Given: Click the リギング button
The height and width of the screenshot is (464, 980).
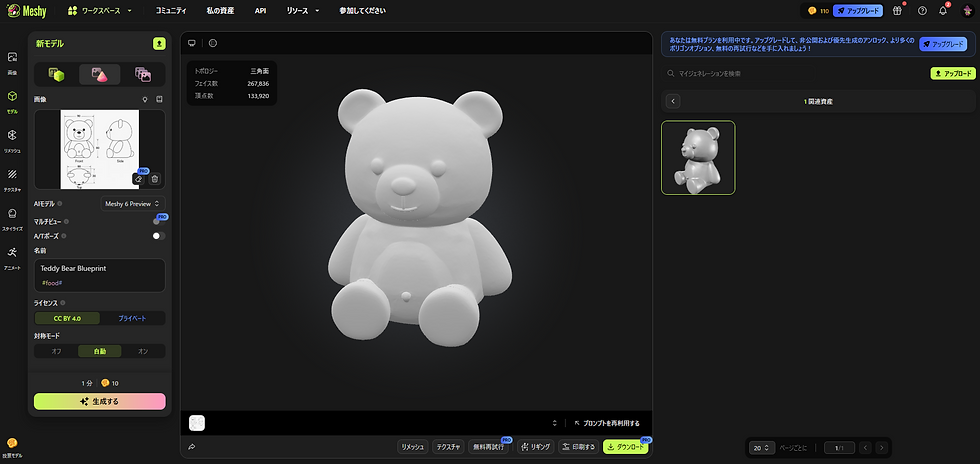Looking at the screenshot, I should click(536, 446).
